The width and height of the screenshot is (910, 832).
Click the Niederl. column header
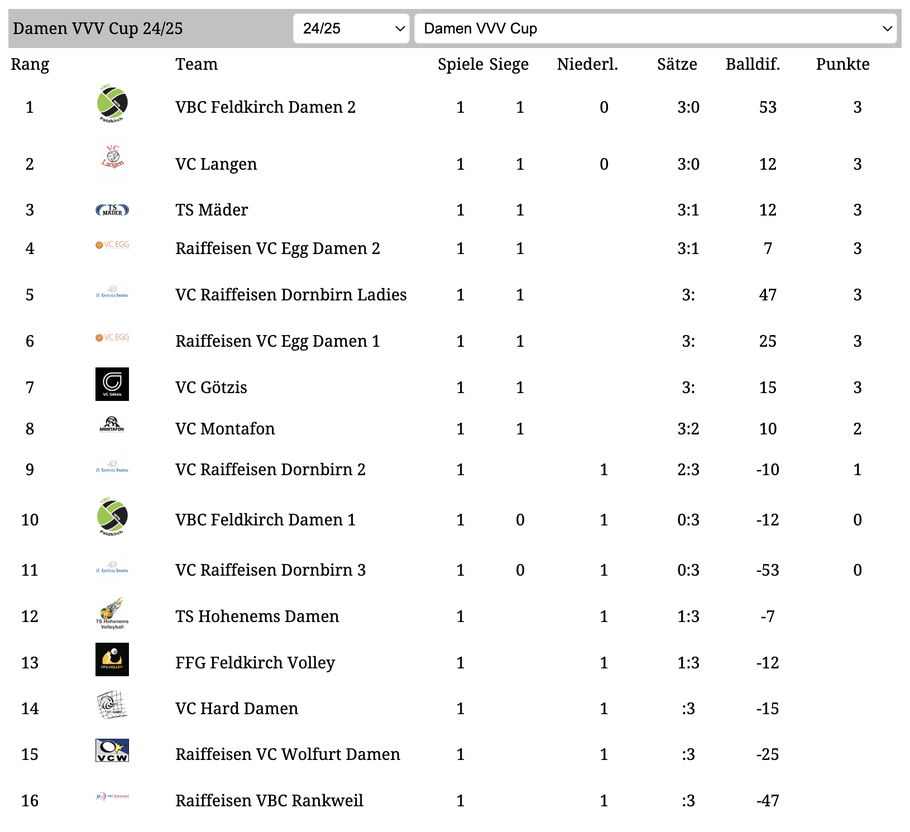(587, 64)
